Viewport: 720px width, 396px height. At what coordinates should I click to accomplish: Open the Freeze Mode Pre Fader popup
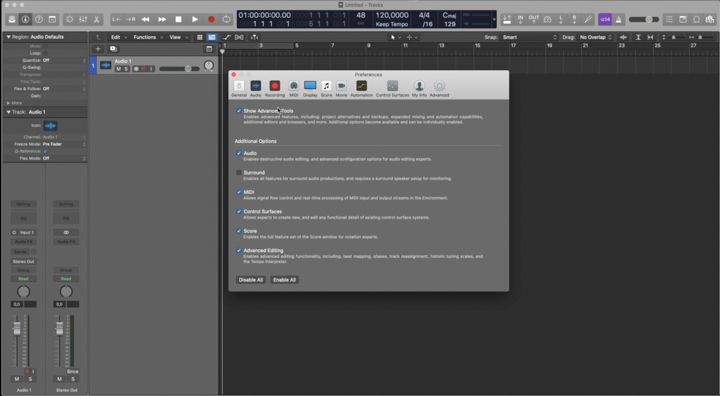coord(64,144)
